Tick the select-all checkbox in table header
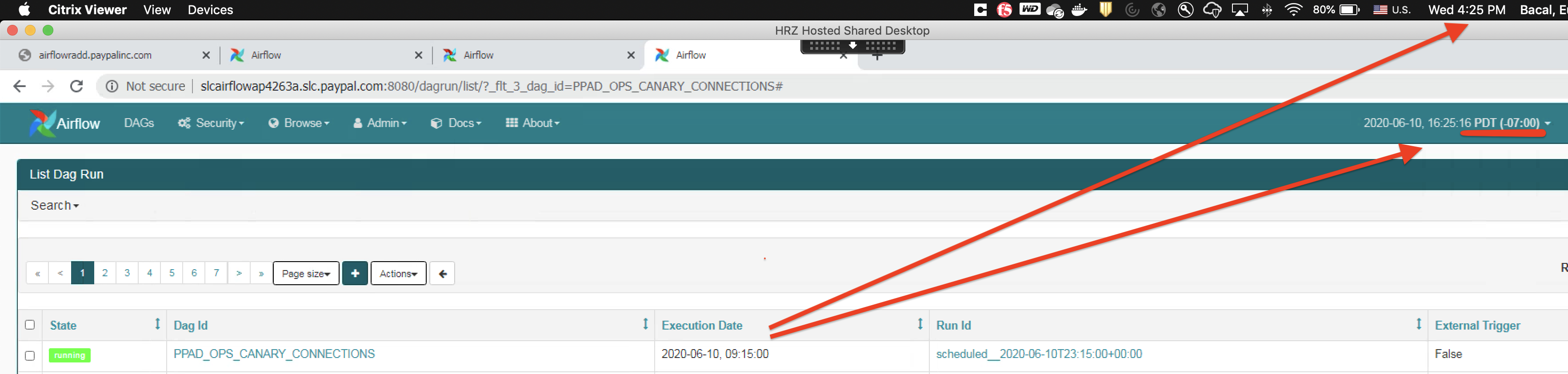1568x374 pixels. 29,325
